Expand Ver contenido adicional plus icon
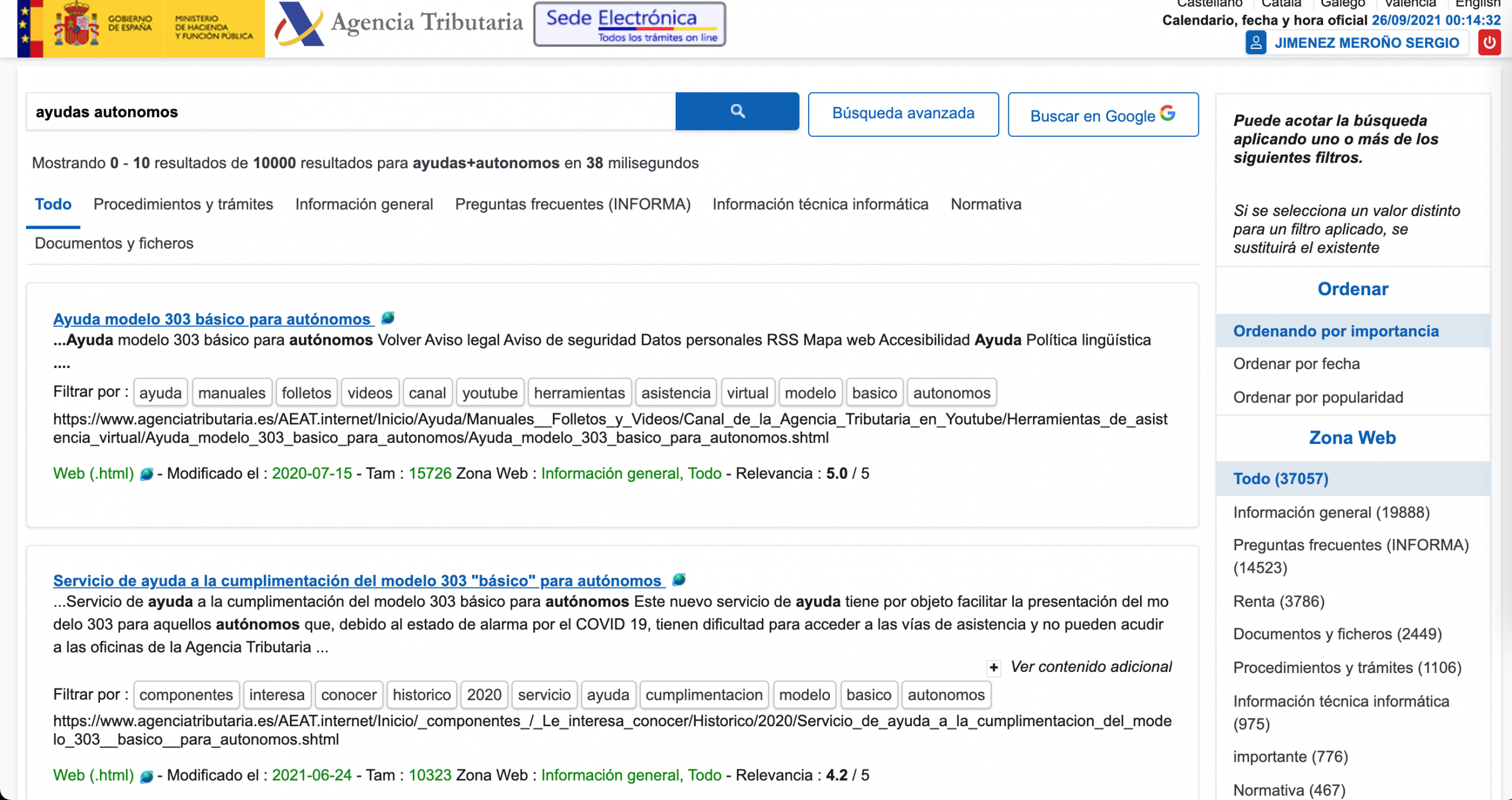This screenshot has height=800, width=1512. (994, 667)
